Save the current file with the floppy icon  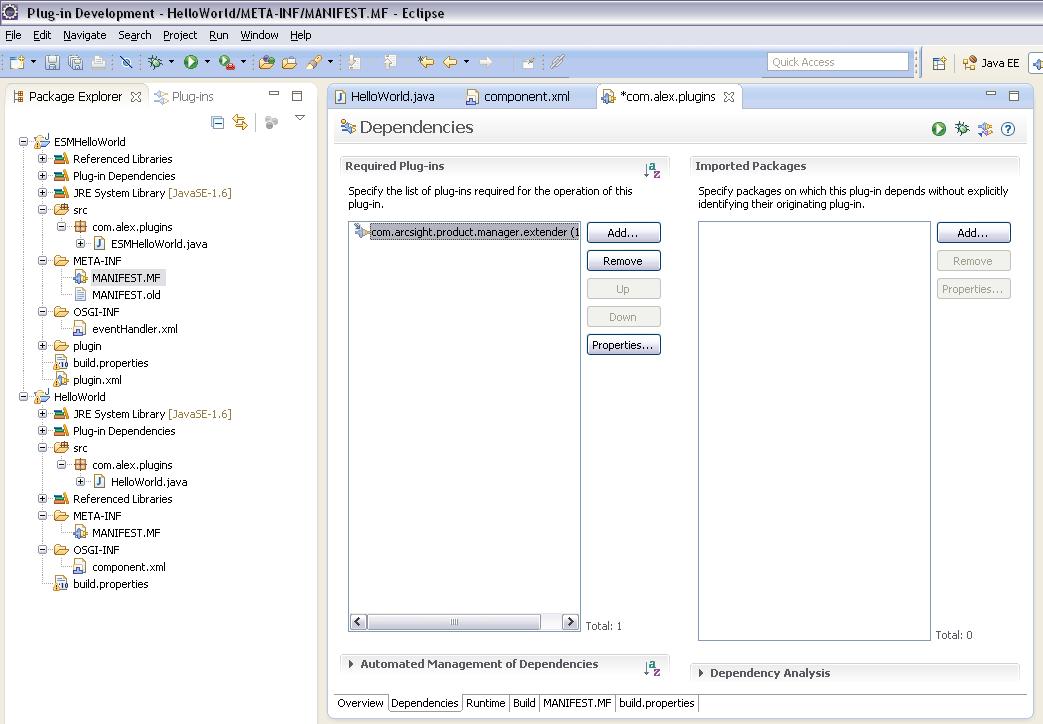coord(53,62)
